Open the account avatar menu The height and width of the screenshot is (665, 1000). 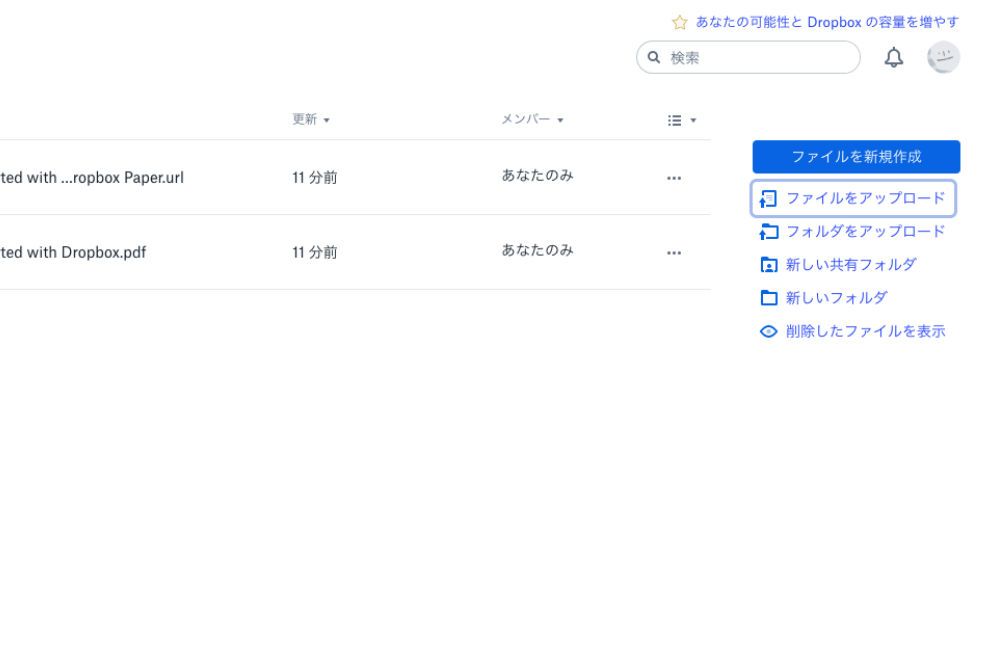point(943,58)
